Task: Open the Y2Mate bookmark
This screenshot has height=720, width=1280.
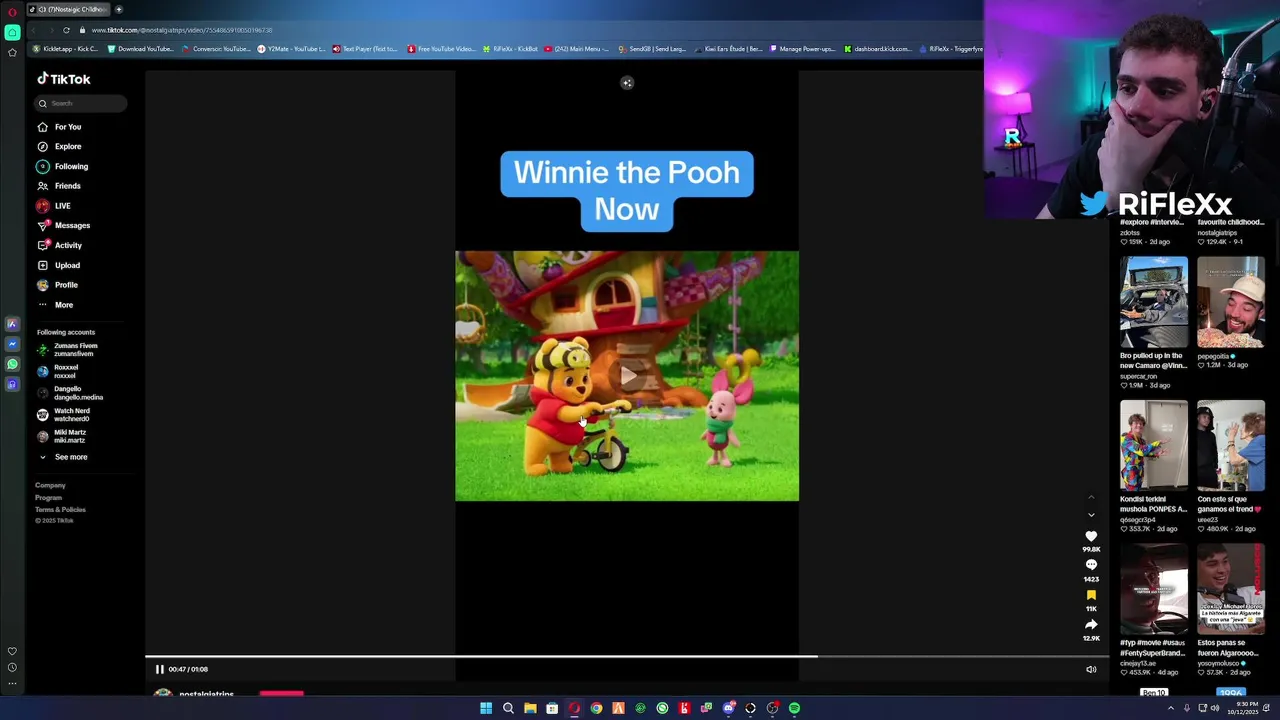Action: pyautogui.click(x=292, y=49)
